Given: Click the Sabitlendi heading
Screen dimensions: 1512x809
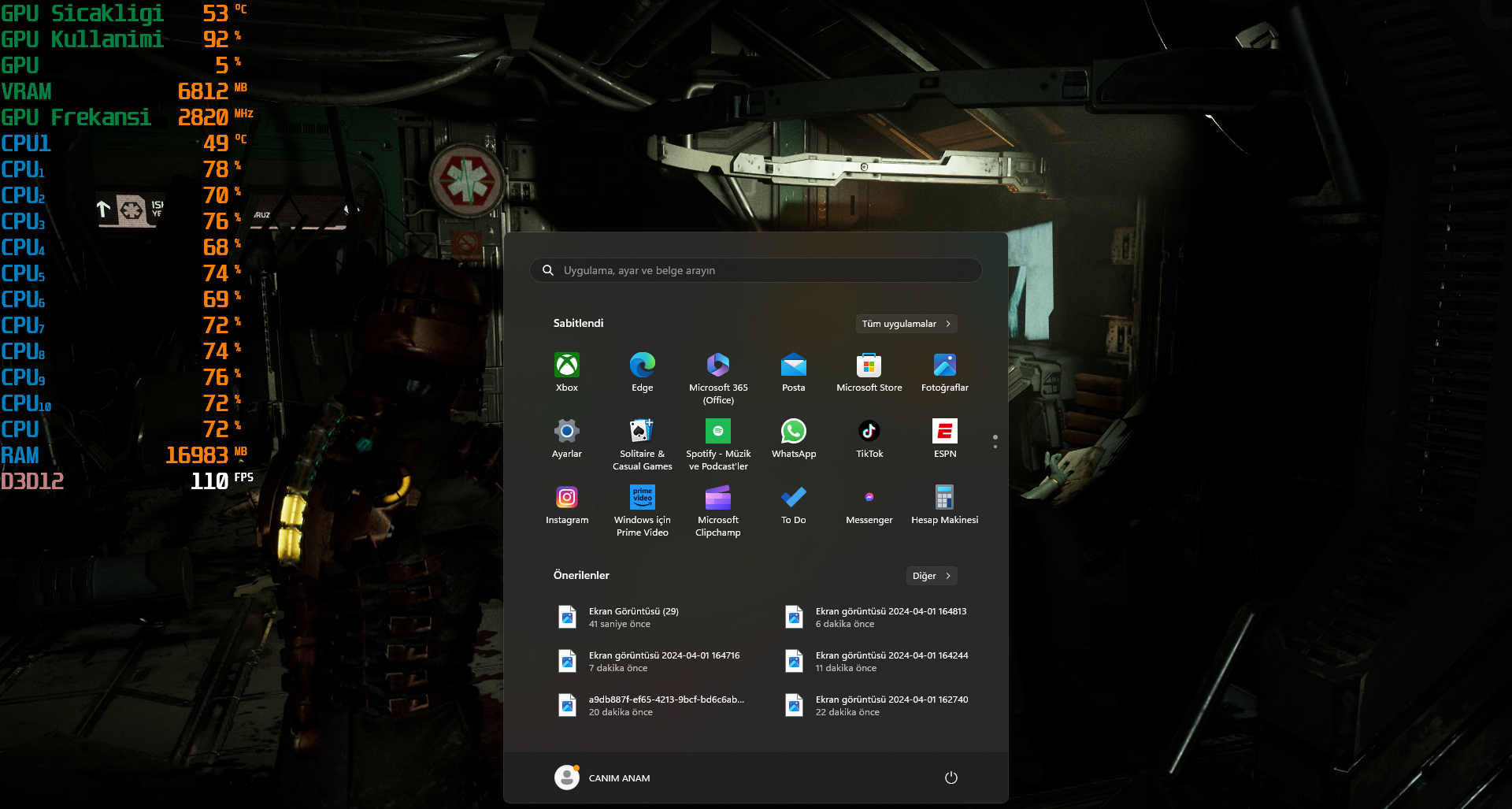Looking at the screenshot, I should click(x=578, y=323).
